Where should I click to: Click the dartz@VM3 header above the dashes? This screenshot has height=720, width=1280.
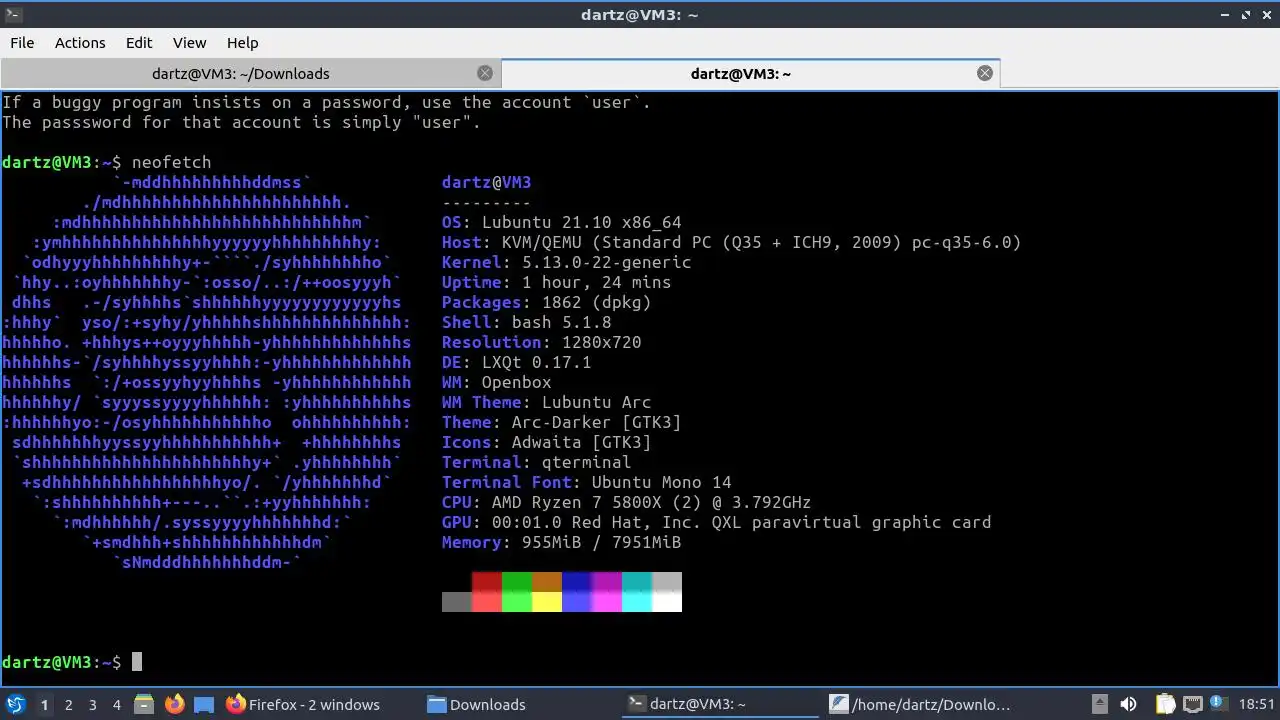click(486, 182)
